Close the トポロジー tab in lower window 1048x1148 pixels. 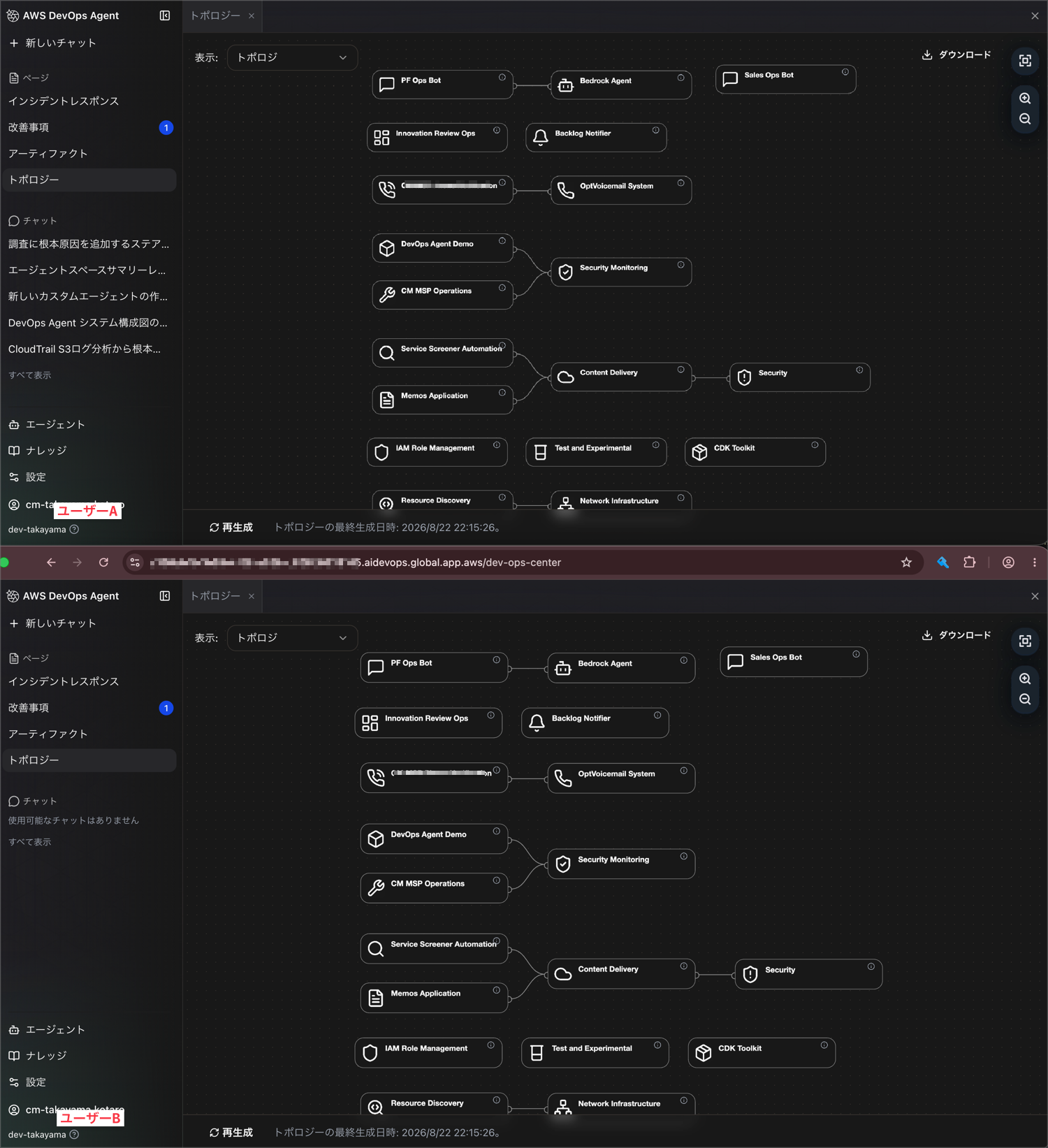(x=252, y=596)
